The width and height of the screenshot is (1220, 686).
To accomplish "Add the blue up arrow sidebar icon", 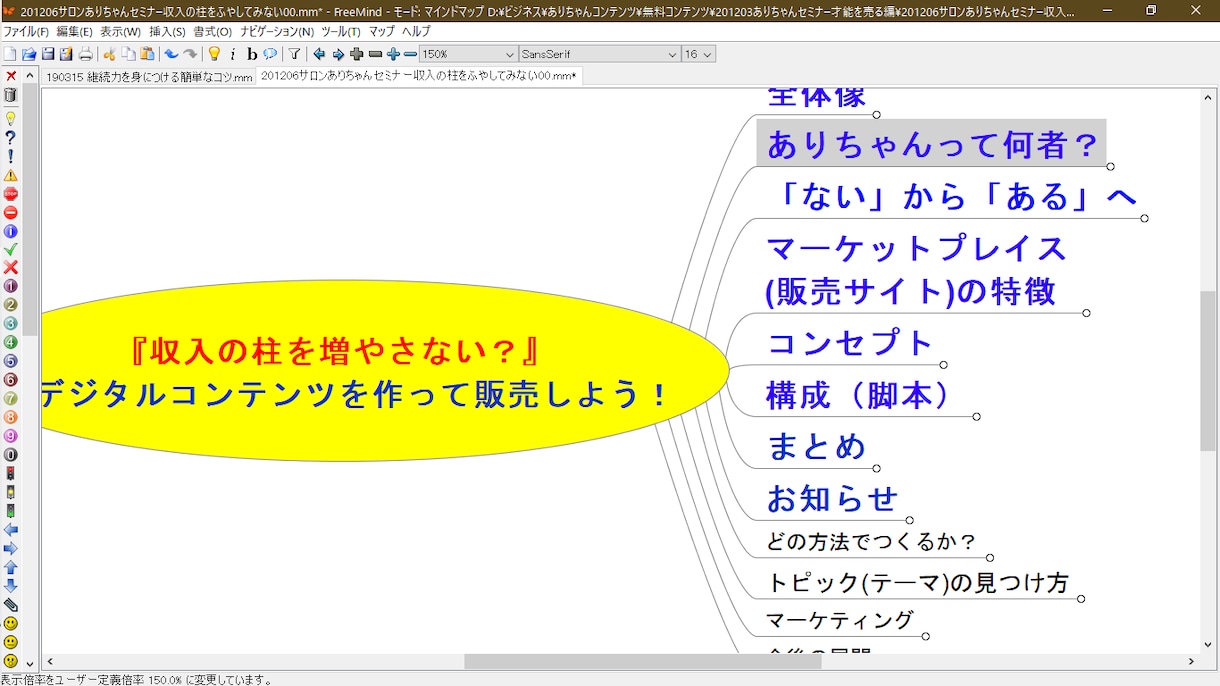I will click(x=11, y=567).
